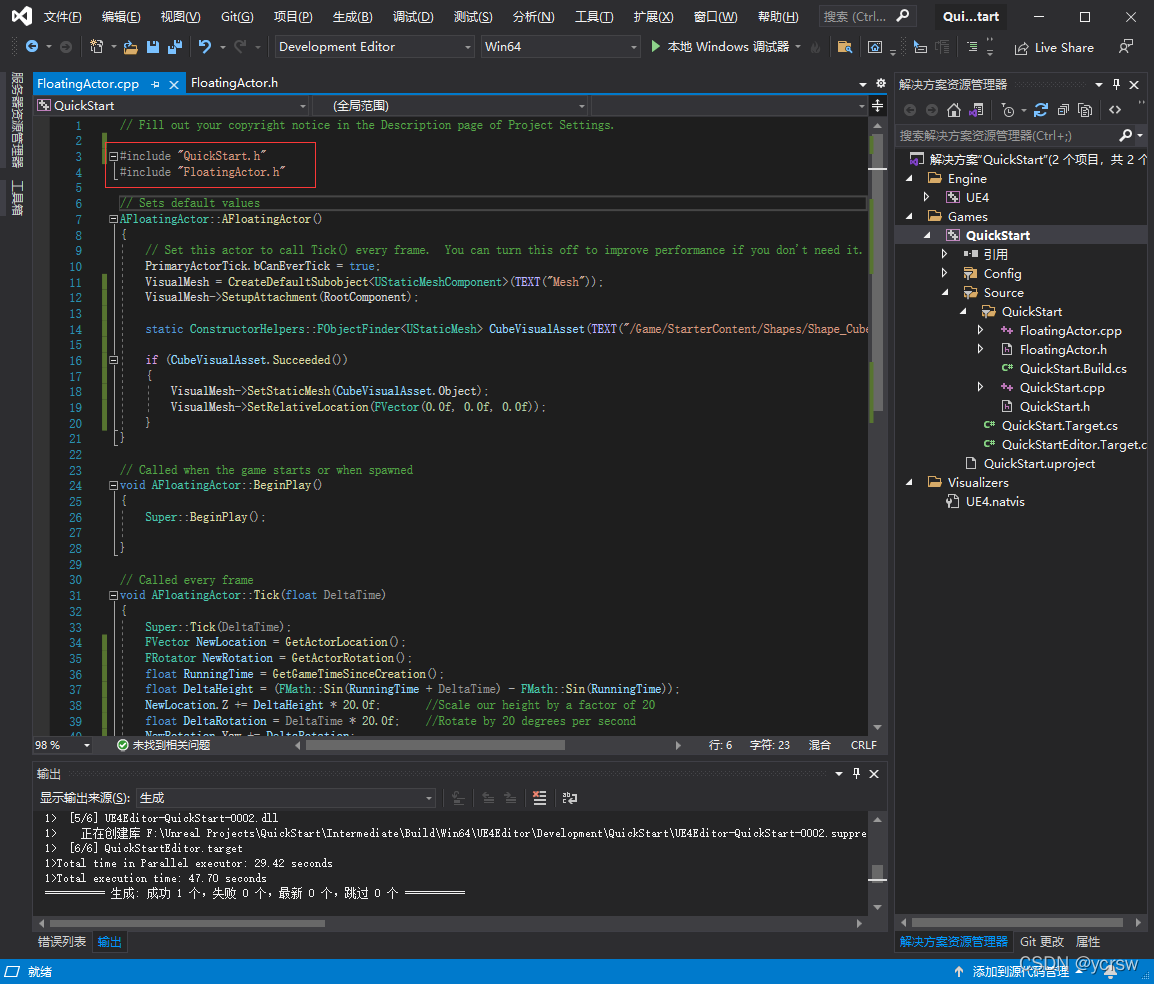Open the global scope (全局范围) dropdown

(450, 106)
